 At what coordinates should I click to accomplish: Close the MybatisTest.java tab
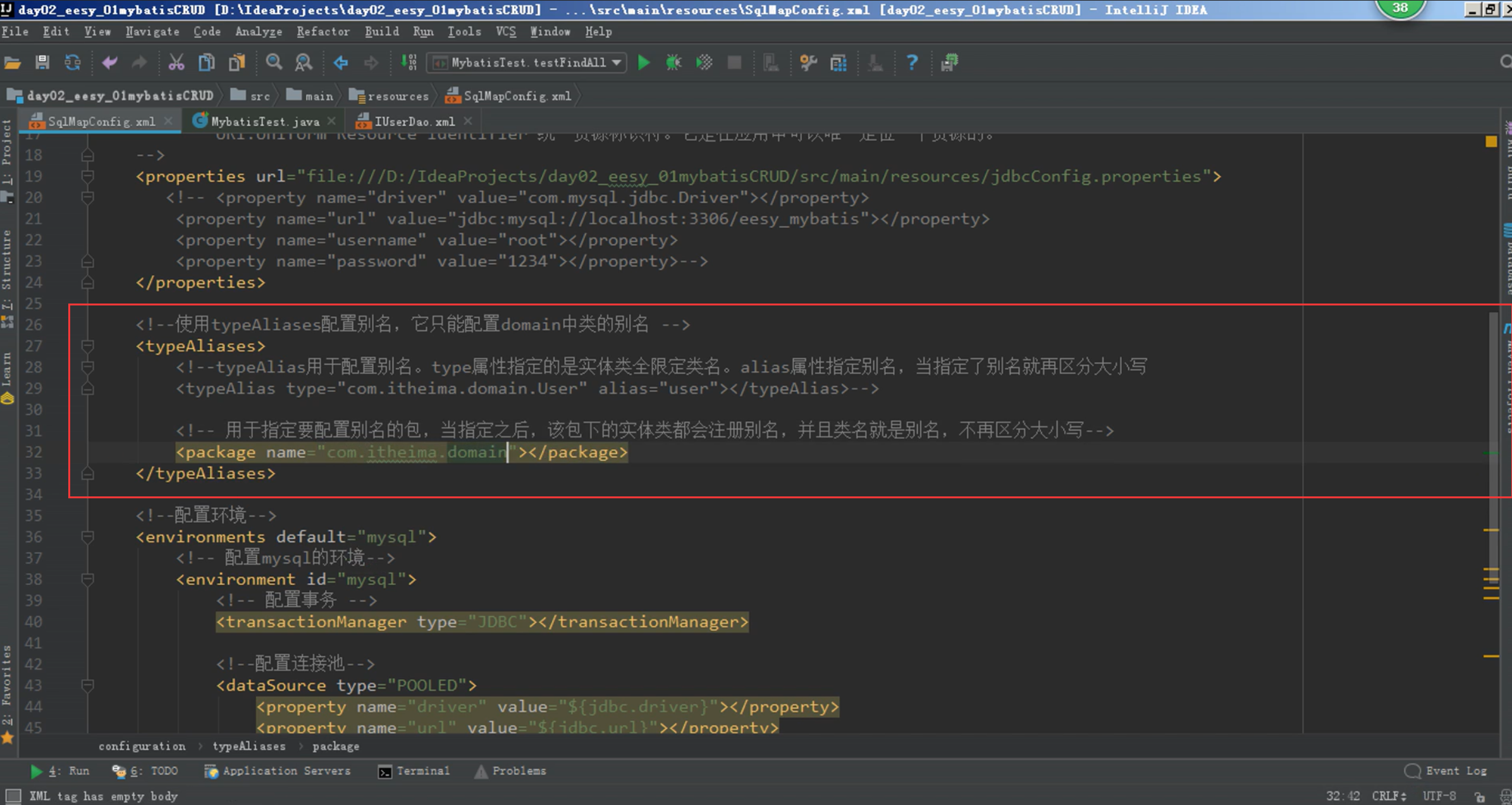click(x=332, y=121)
